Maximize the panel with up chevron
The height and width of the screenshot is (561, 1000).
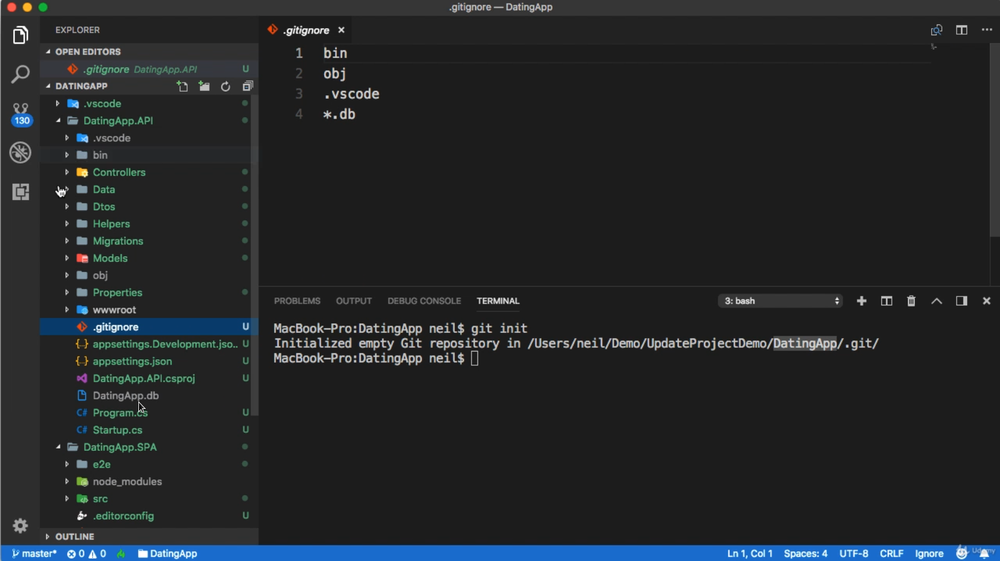[936, 301]
